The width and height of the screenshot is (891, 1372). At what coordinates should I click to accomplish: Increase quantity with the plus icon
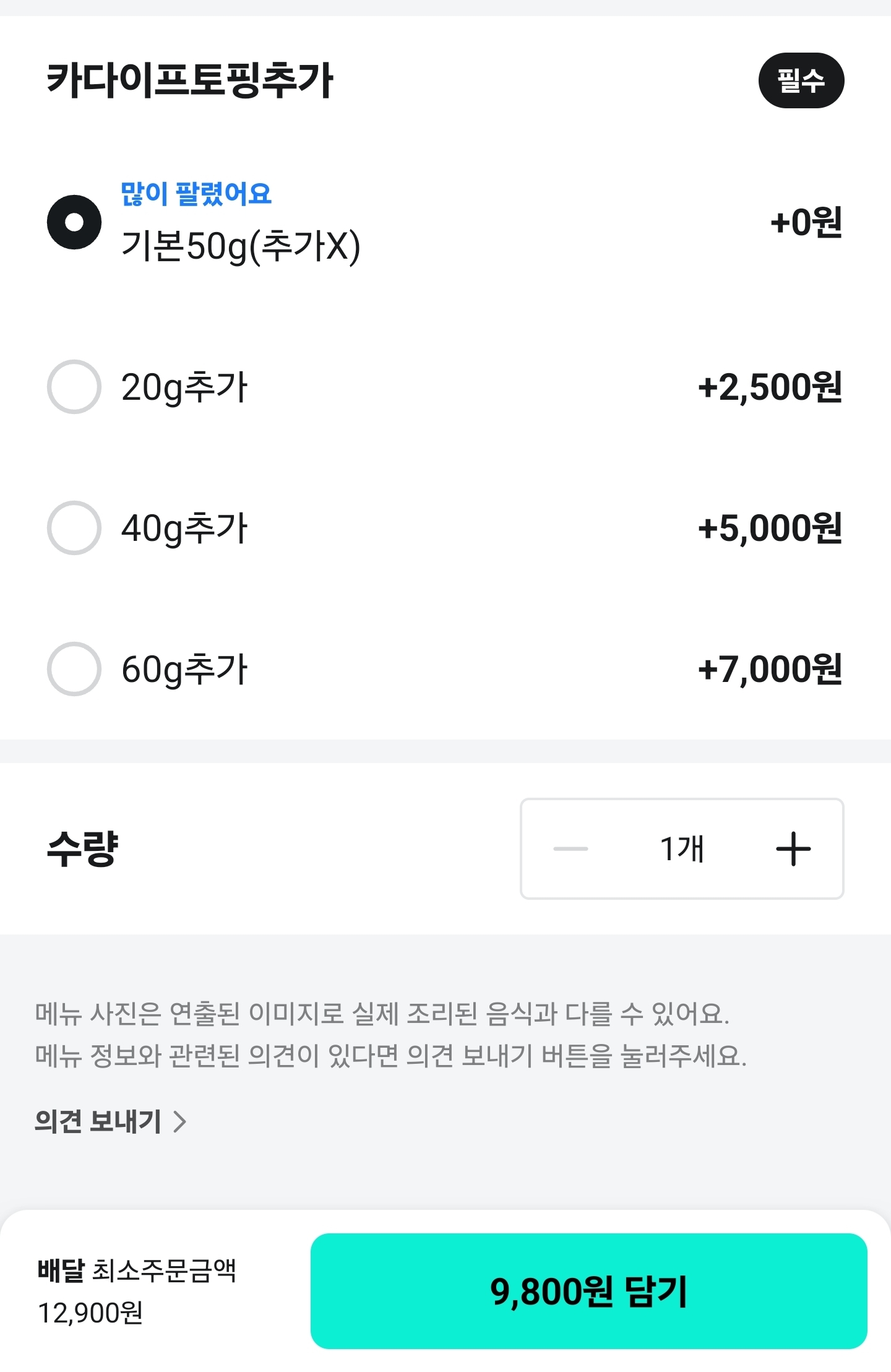click(x=793, y=848)
